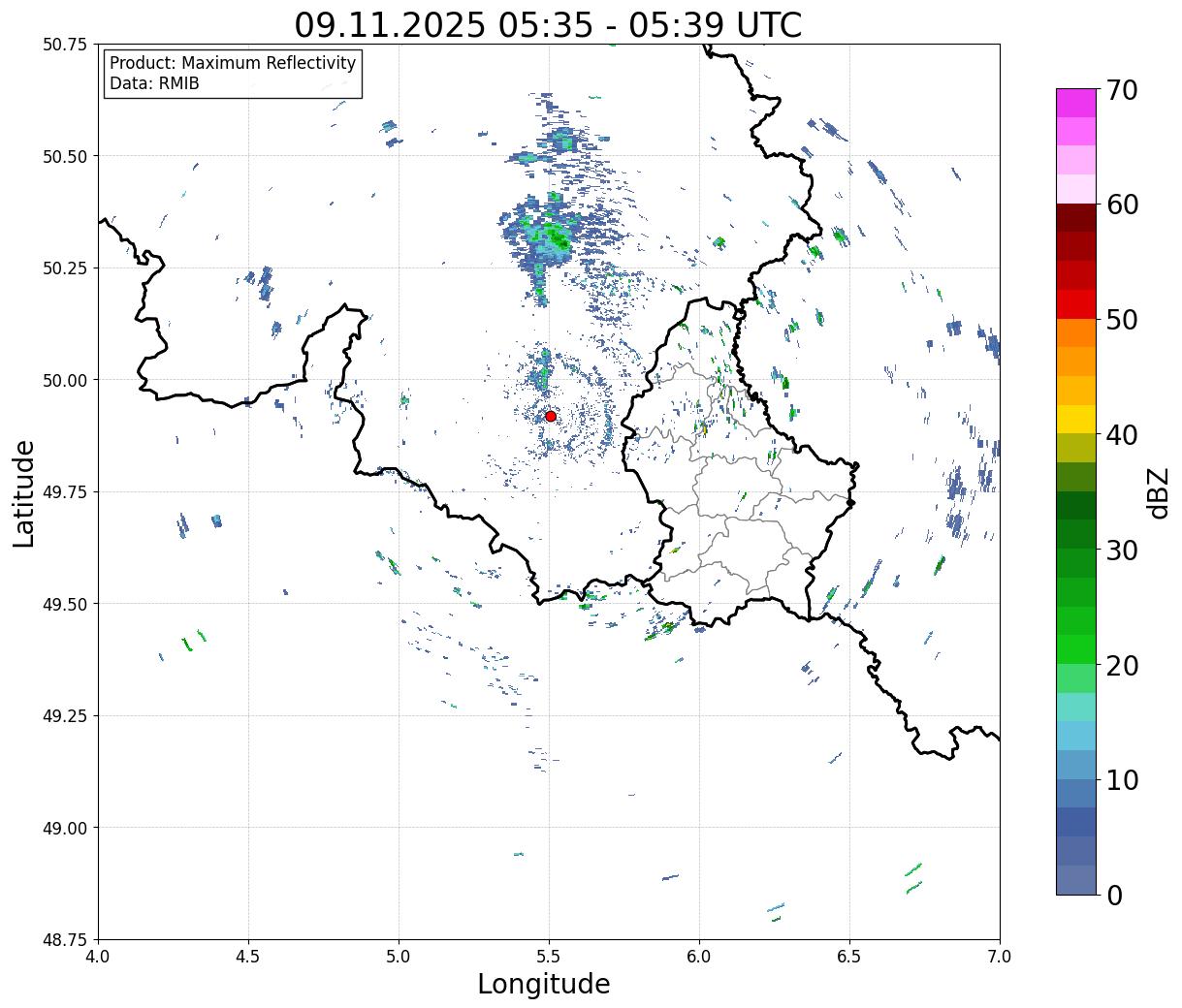Click the colorbar tick label 60

coord(1121,205)
